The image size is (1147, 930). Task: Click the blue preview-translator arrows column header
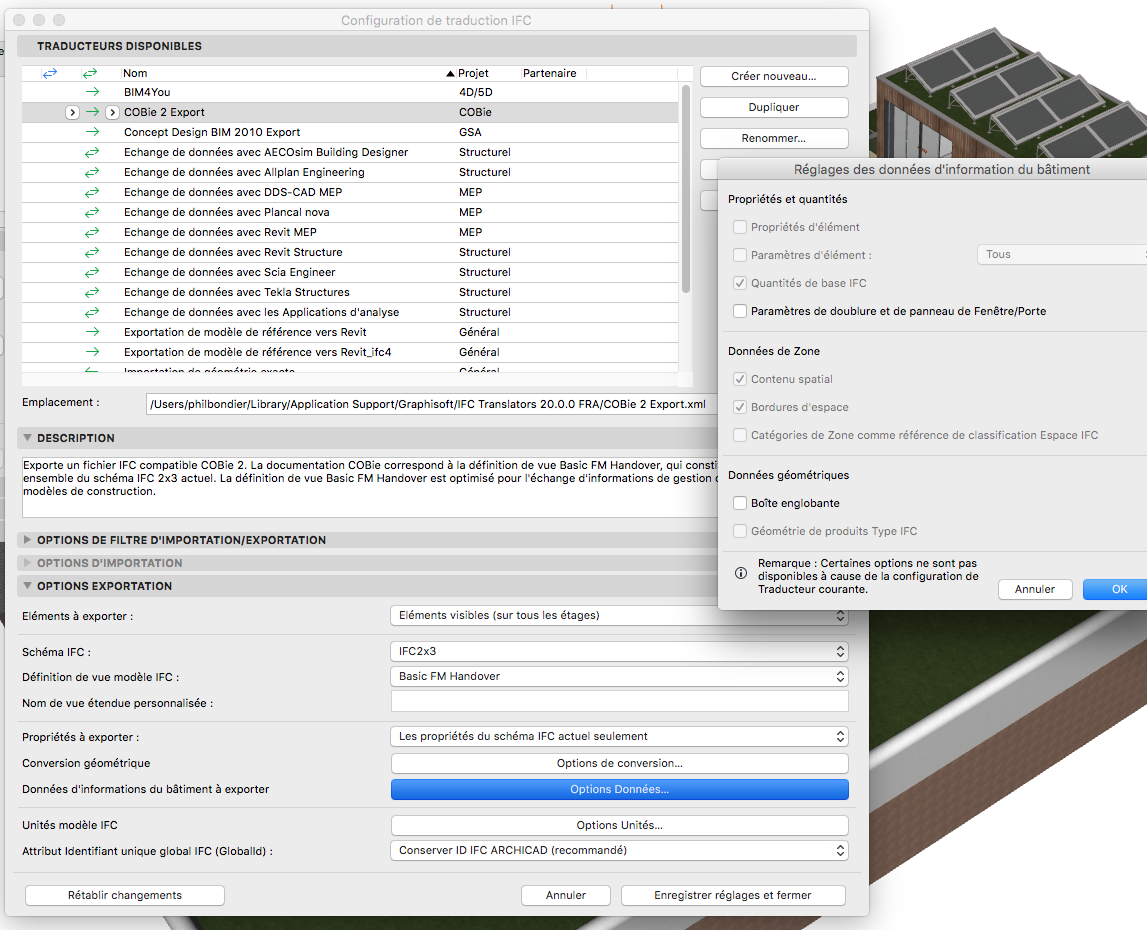click(50, 73)
